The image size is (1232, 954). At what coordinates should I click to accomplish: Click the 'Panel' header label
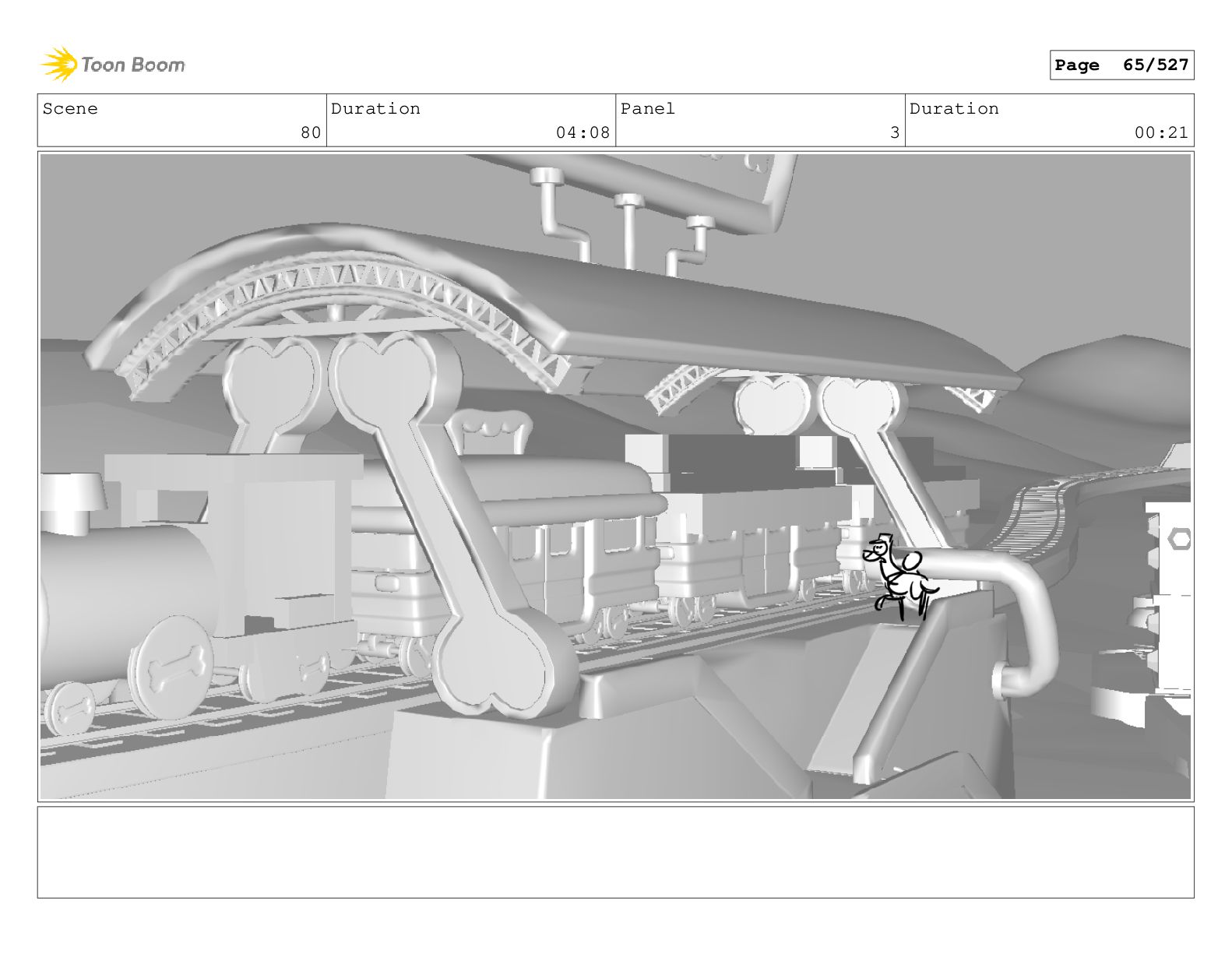(x=648, y=109)
